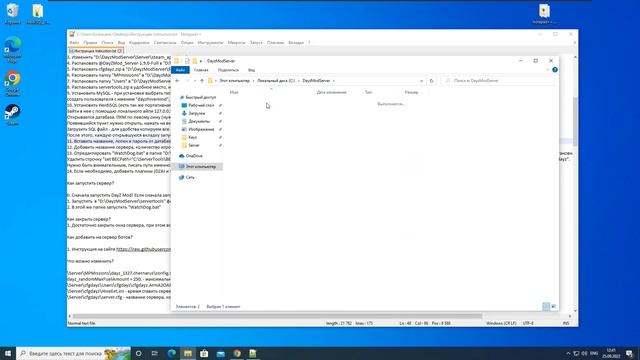Expand the quick access toolbar dropdown

click(x=201, y=61)
